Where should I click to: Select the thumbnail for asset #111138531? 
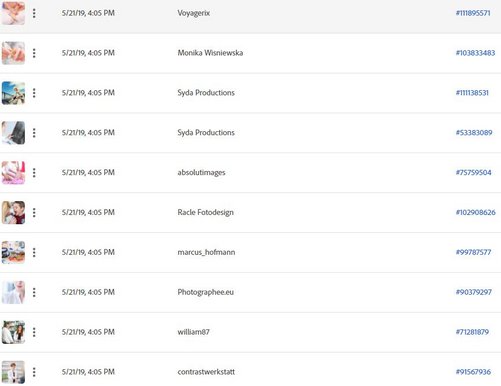pos(13,93)
